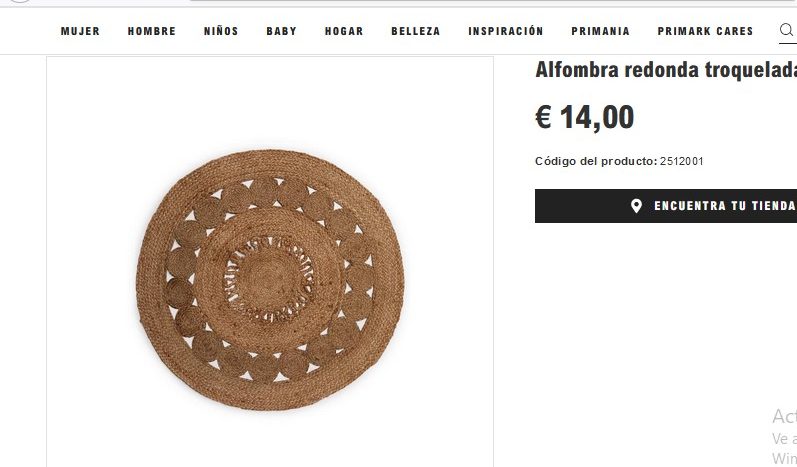Click the round jute rug product image
The height and width of the screenshot is (467, 797).
coord(270,280)
